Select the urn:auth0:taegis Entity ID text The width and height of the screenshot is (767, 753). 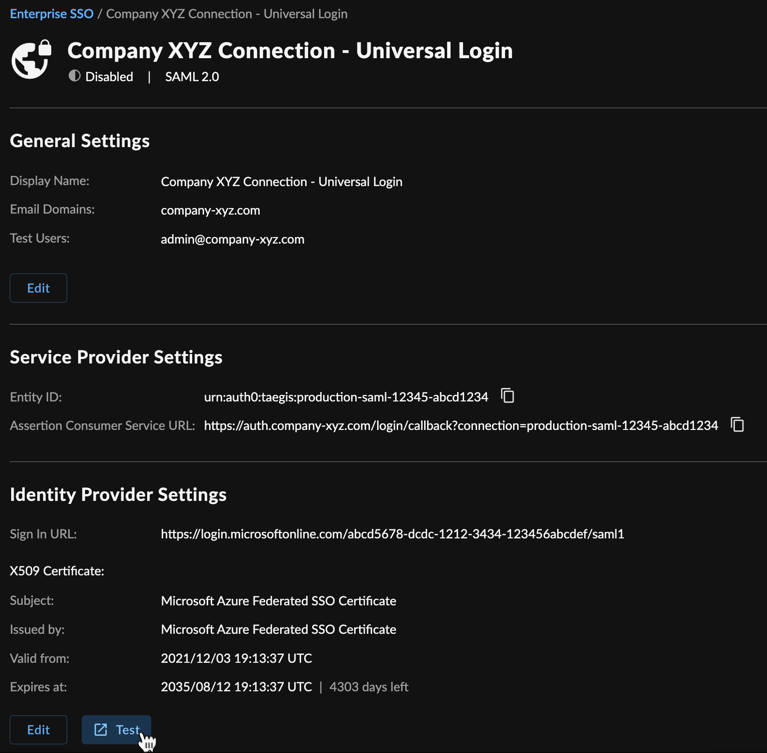coord(346,397)
